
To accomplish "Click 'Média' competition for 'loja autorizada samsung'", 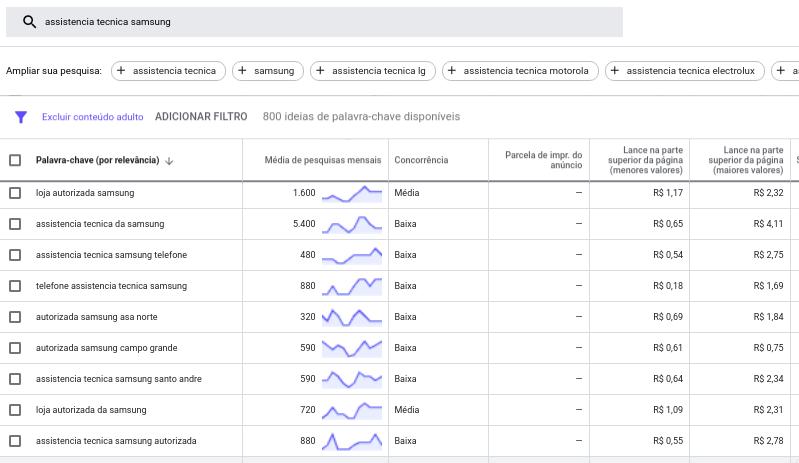I will point(407,193).
